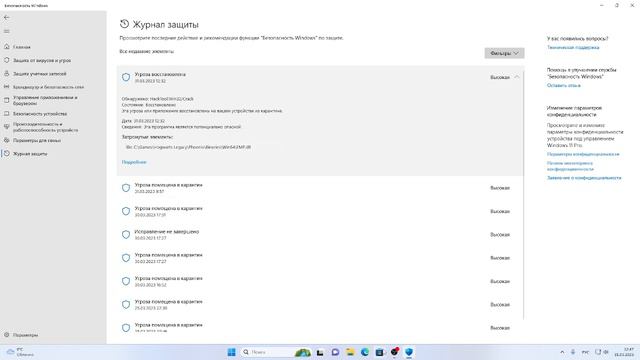Open Home via the house icon

(x=7, y=47)
